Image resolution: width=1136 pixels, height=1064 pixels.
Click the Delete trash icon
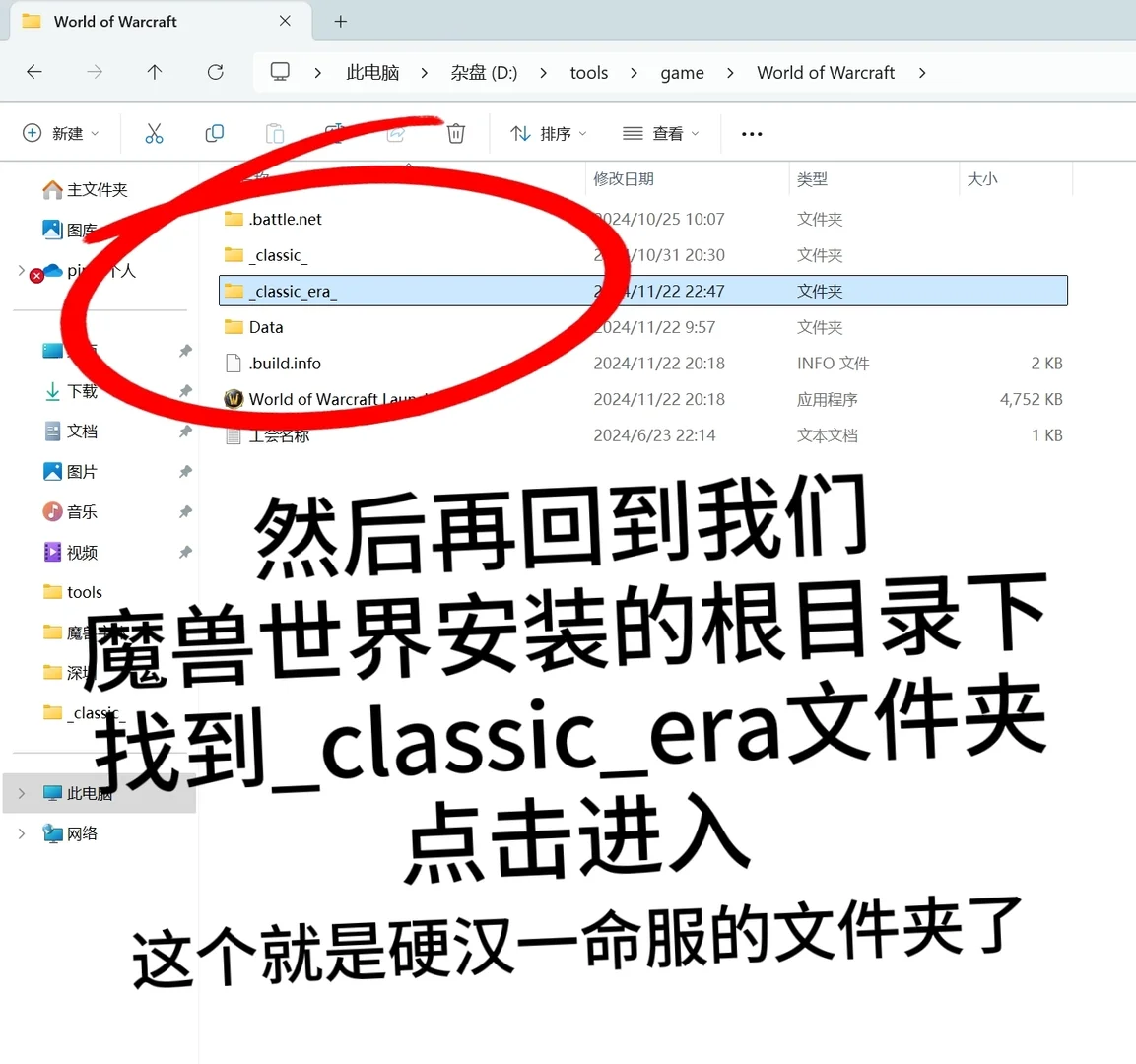click(x=456, y=133)
